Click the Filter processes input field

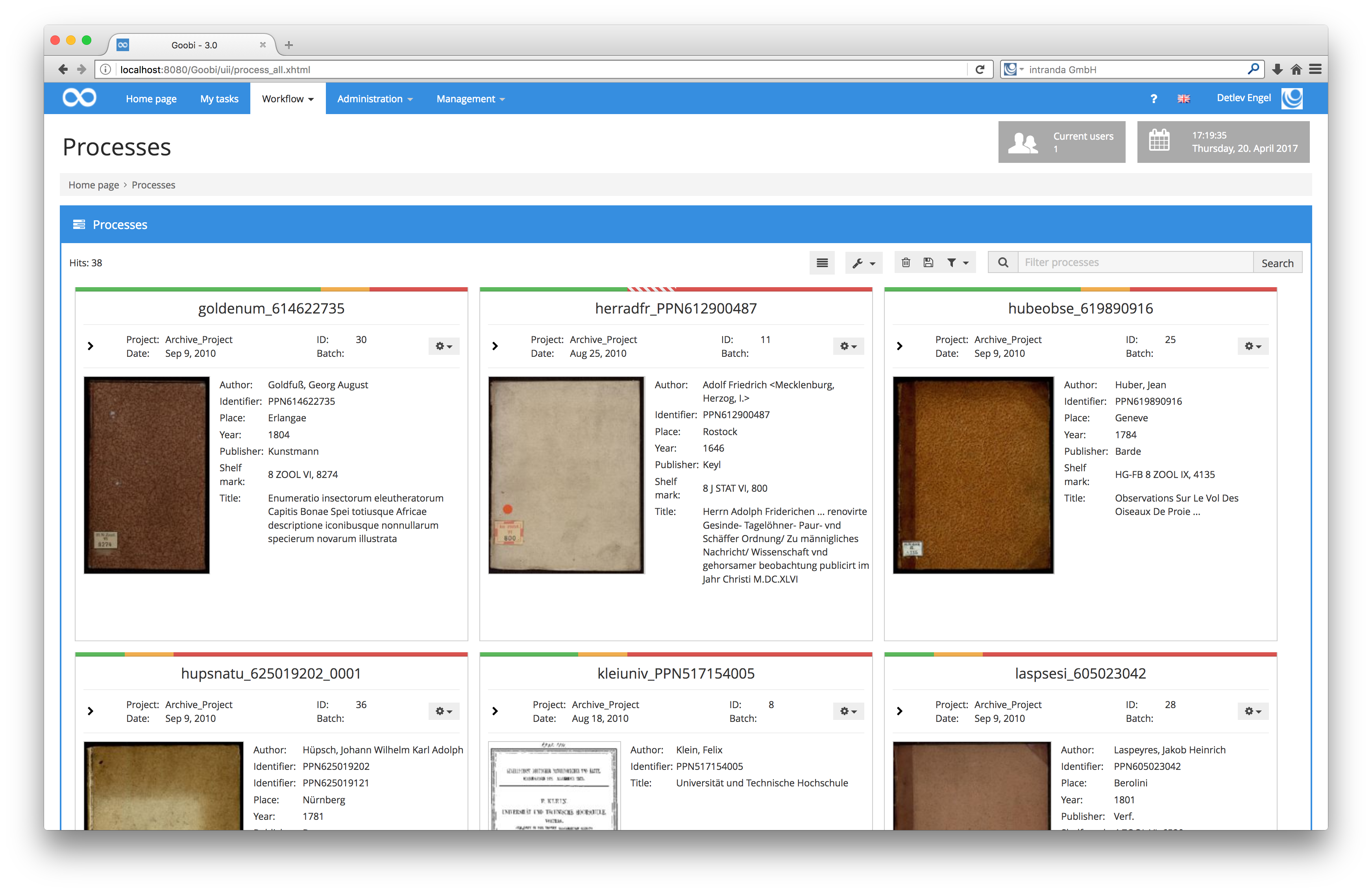click(1135, 263)
